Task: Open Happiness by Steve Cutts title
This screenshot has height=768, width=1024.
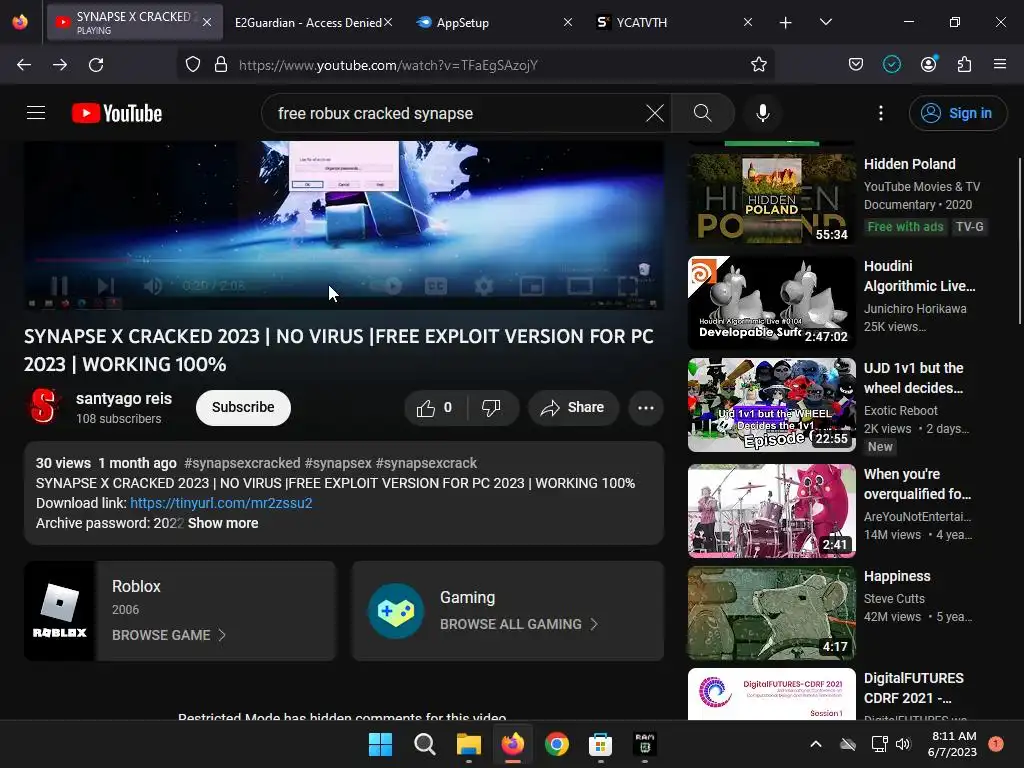Action: pos(897,576)
